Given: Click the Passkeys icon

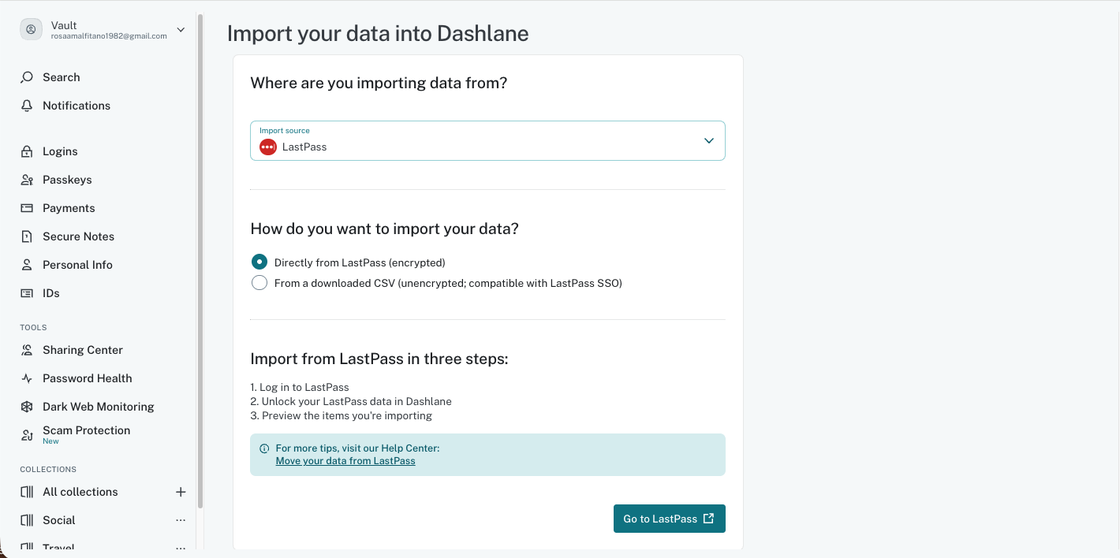Looking at the screenshot, I should coord(27,180).
